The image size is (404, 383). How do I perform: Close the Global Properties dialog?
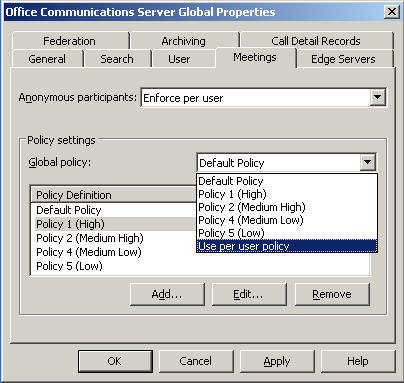pyautogui.click(x=392, y=12)
